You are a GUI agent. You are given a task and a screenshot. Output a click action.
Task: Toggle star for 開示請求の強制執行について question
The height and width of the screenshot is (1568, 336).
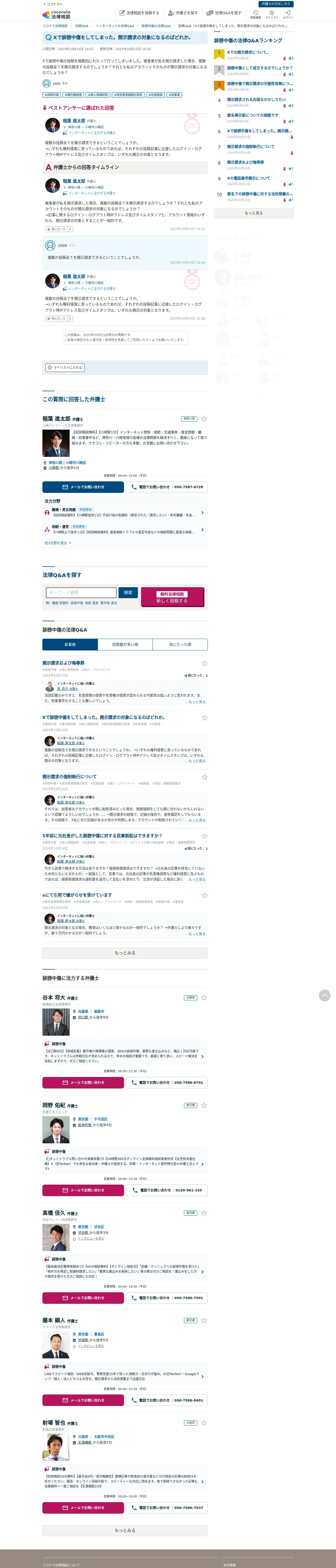[204, 777]
